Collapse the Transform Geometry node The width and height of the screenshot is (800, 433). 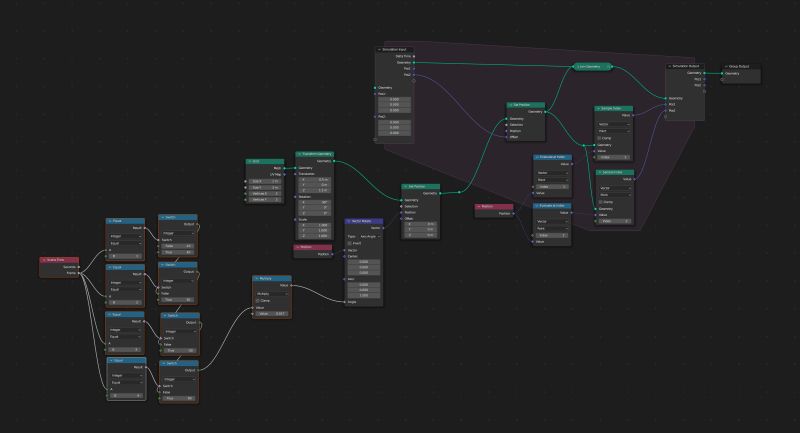pyautogui.click(x=299, y=154)
